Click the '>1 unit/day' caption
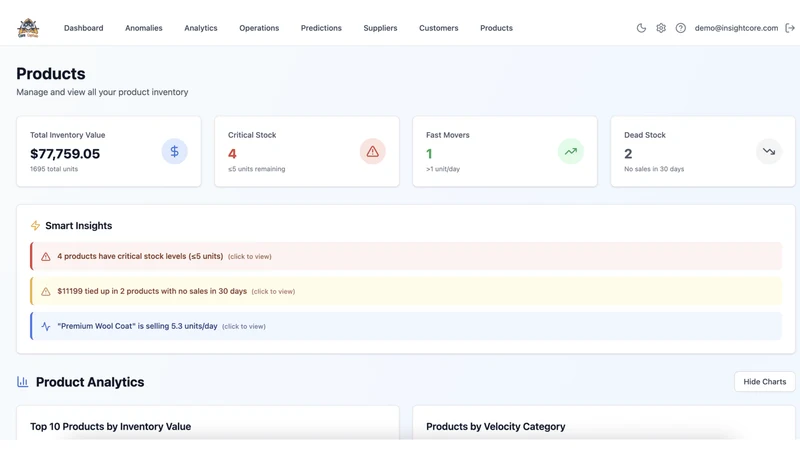The height and width of the screenshot is (450, 800). pos(443,169)
